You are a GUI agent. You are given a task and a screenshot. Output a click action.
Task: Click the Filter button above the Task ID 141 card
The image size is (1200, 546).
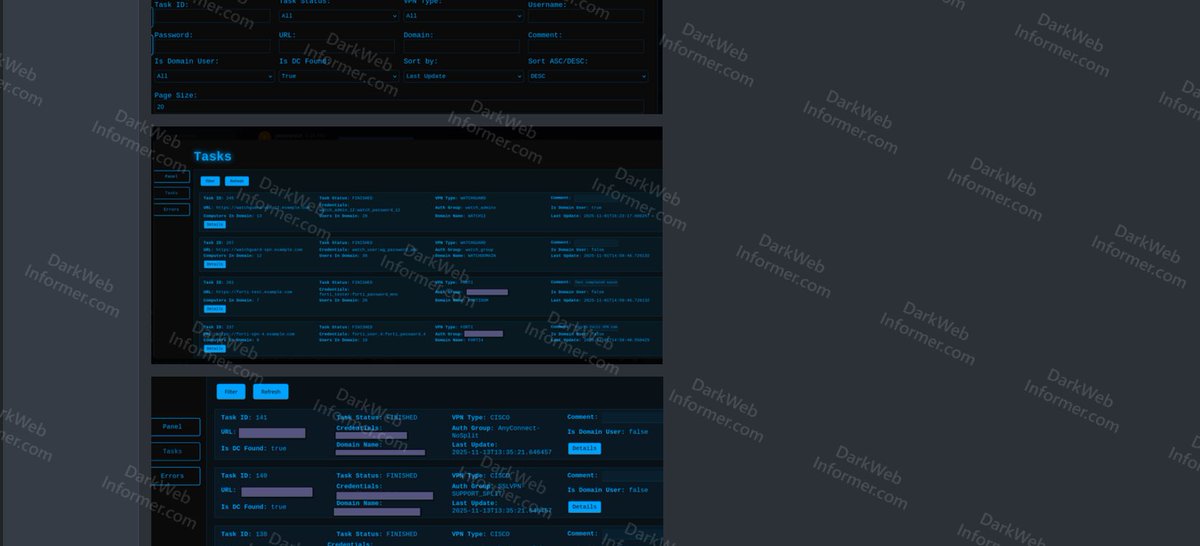pyautogui.click(x=231, y=392)
